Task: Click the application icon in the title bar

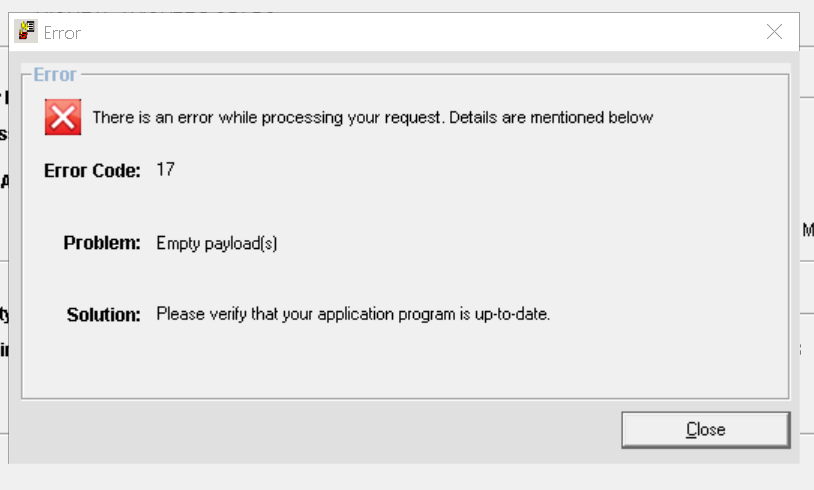Action: 26,32
